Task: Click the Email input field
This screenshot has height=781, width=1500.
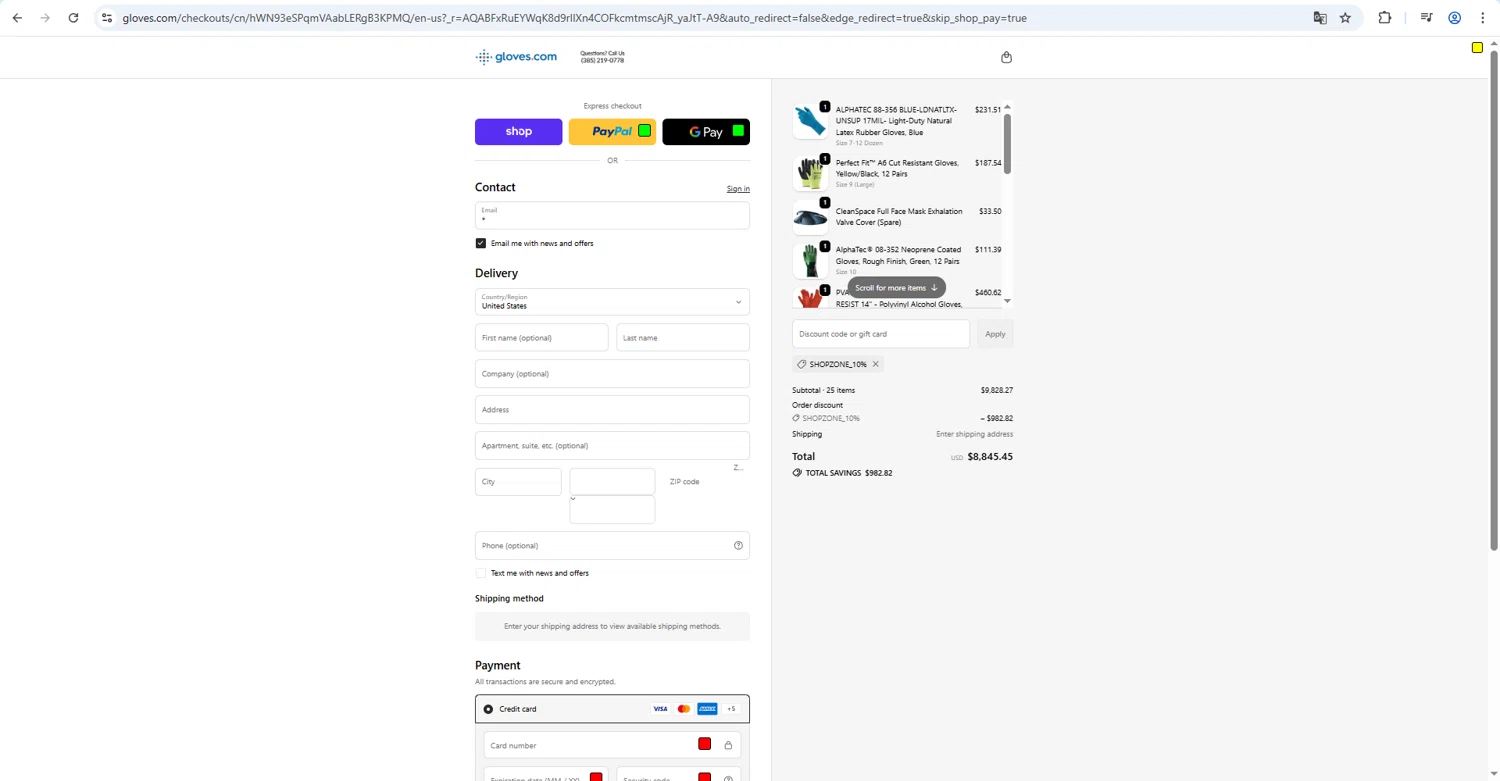Action: pyautogui.click(x=612, y=215)
